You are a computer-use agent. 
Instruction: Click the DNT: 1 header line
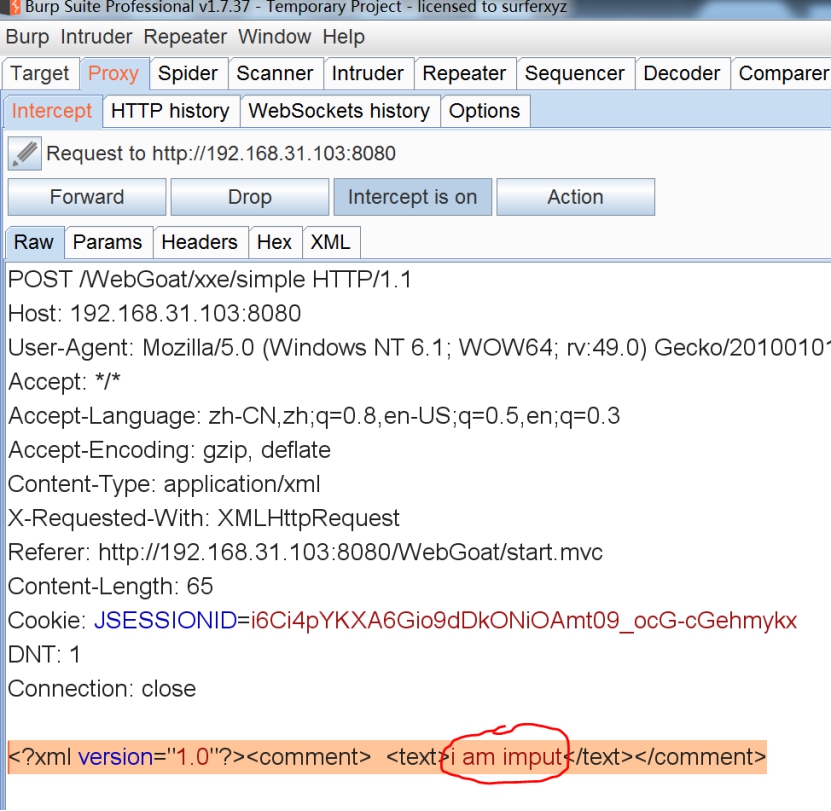[44, 655]
